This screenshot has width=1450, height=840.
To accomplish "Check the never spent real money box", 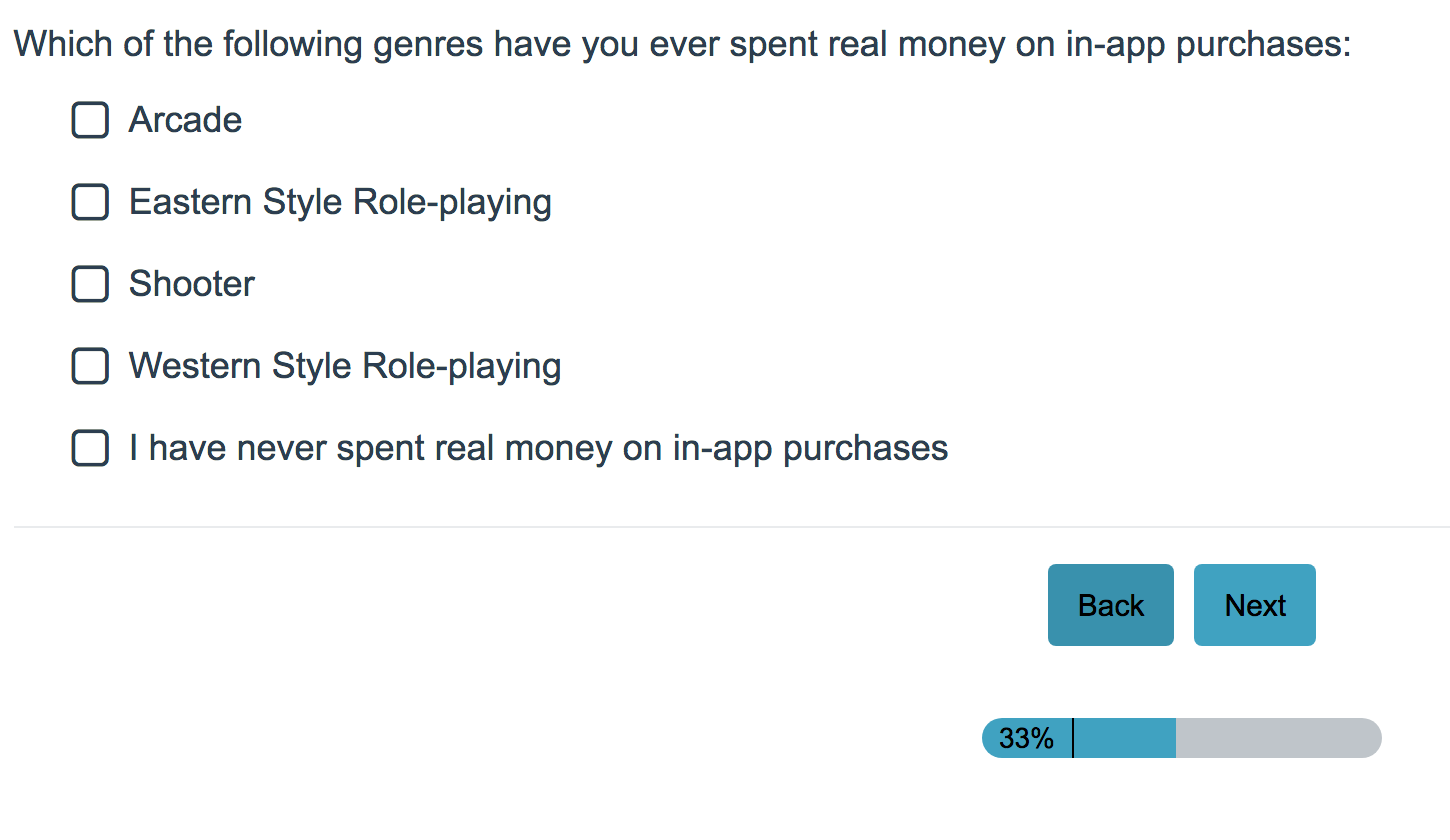I will click(90, 449).
